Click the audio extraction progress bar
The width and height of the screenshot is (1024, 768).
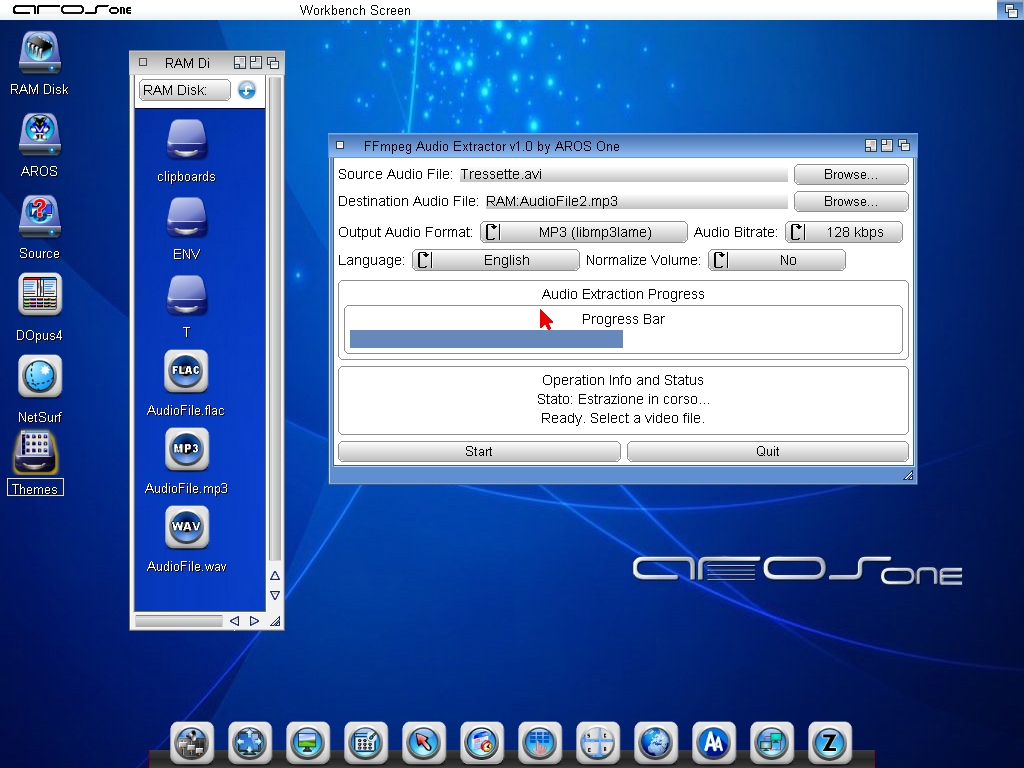(623, 338)
